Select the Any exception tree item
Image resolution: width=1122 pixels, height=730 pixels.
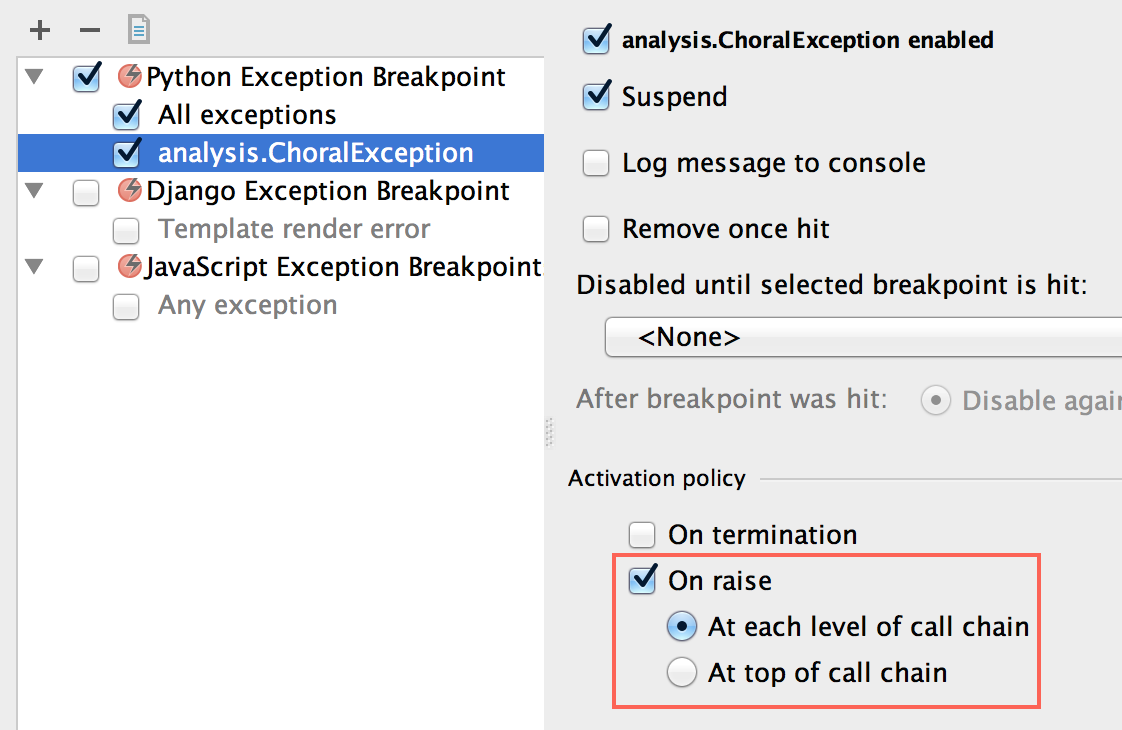point(247,305)
